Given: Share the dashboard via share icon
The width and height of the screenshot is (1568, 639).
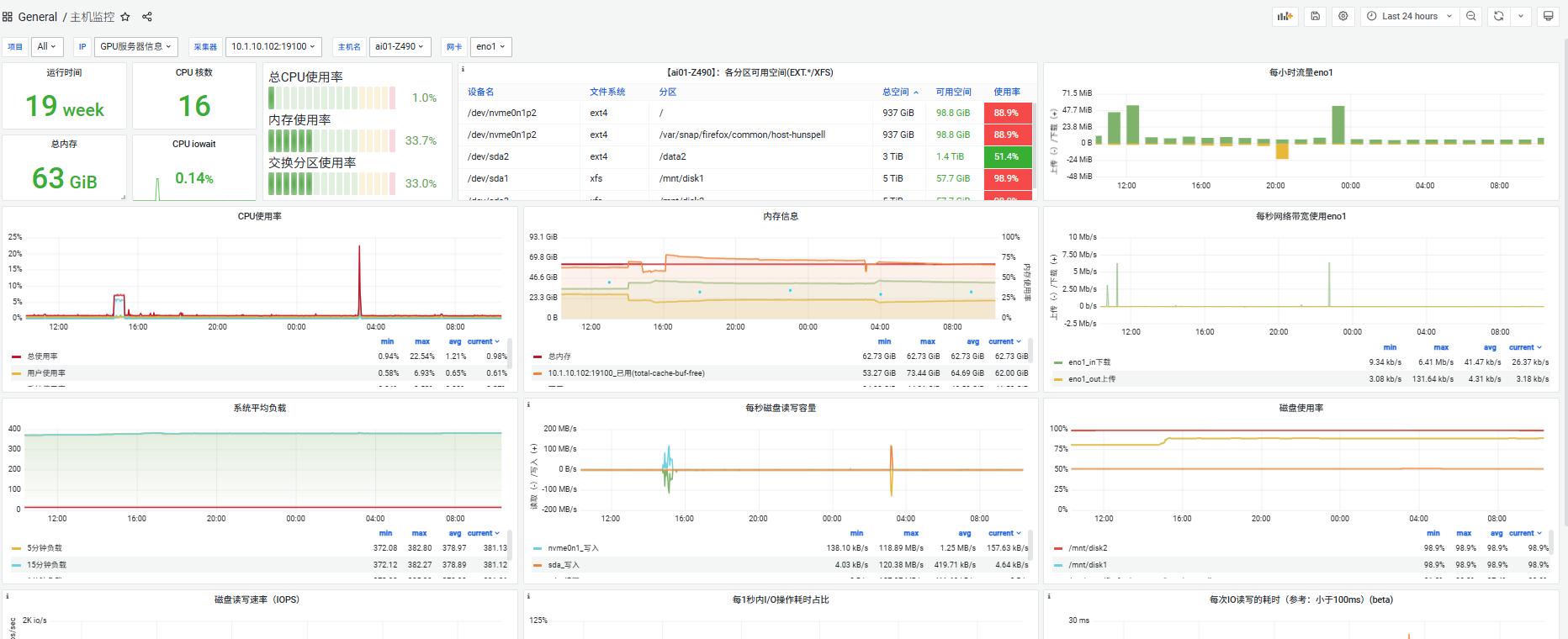Looking at the screenshot, I should coord(147,17).
